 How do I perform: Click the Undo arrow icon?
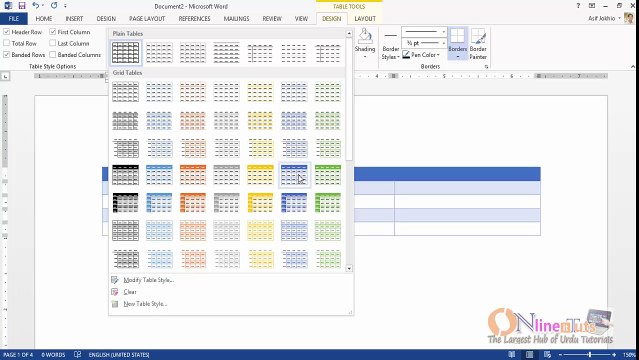pyautogui.click(x=35, y=6)
